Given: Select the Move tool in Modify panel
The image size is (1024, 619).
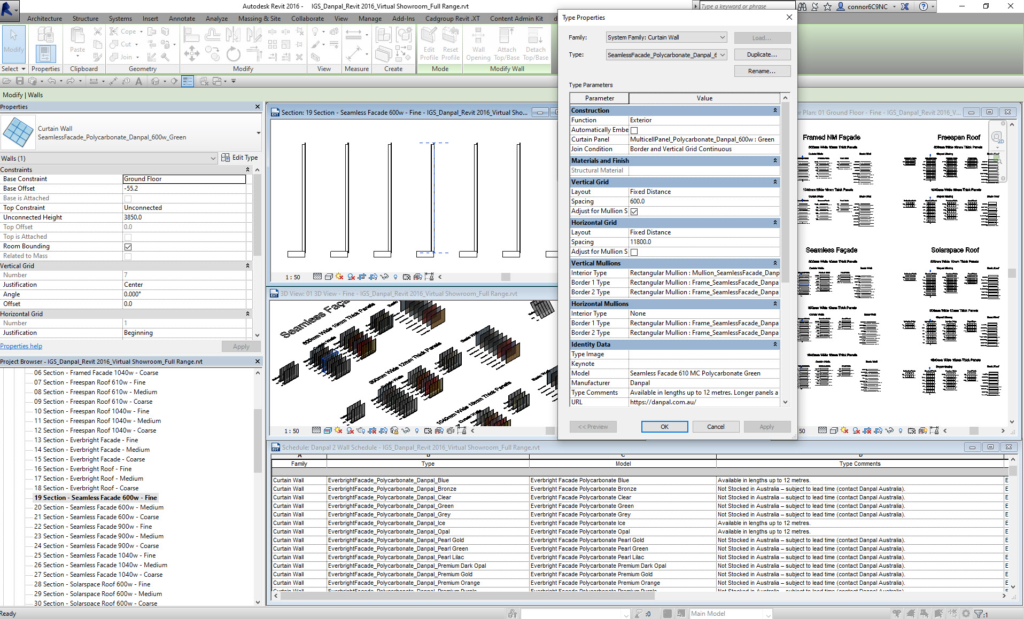Looking at the screenshot, I should (191, 54).
